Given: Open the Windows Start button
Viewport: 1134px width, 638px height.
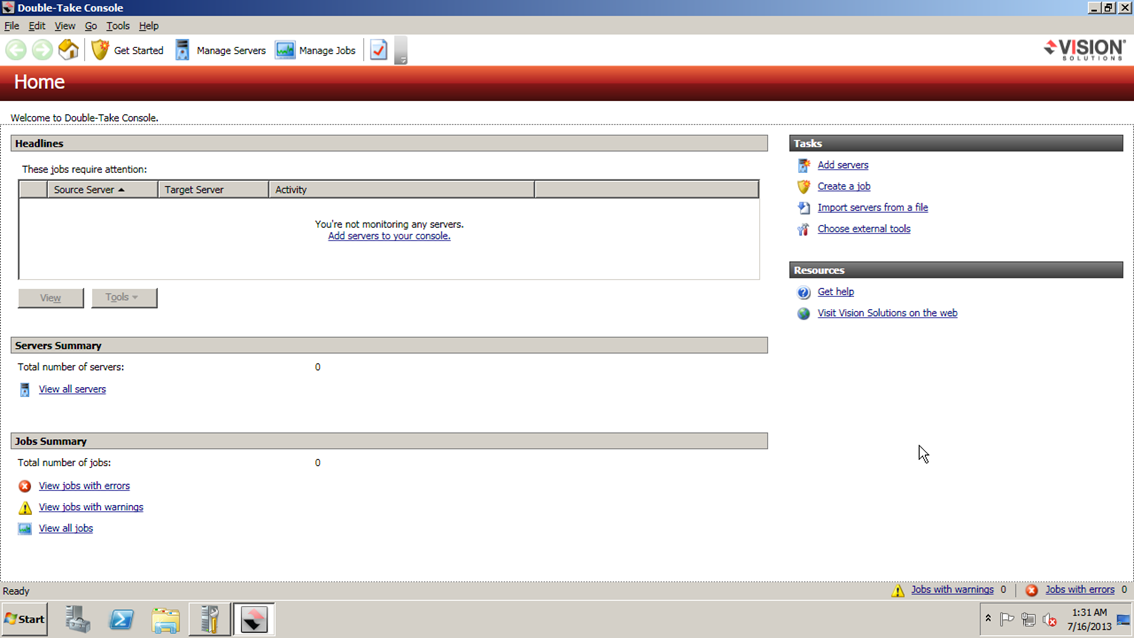Looking at the screenshot, I should click(25, 620).
